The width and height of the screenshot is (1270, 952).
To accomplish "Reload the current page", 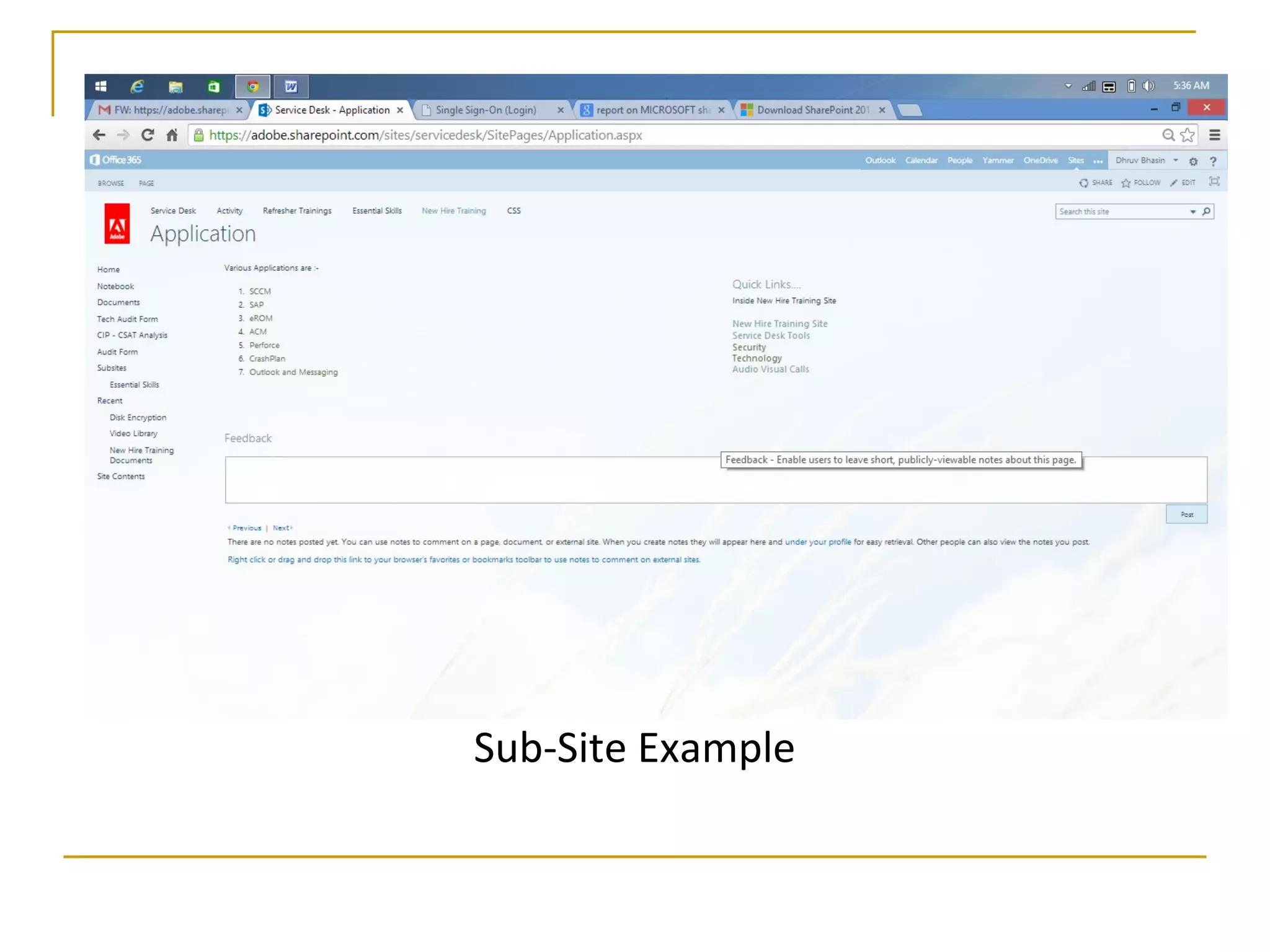I will pos(148,135).
